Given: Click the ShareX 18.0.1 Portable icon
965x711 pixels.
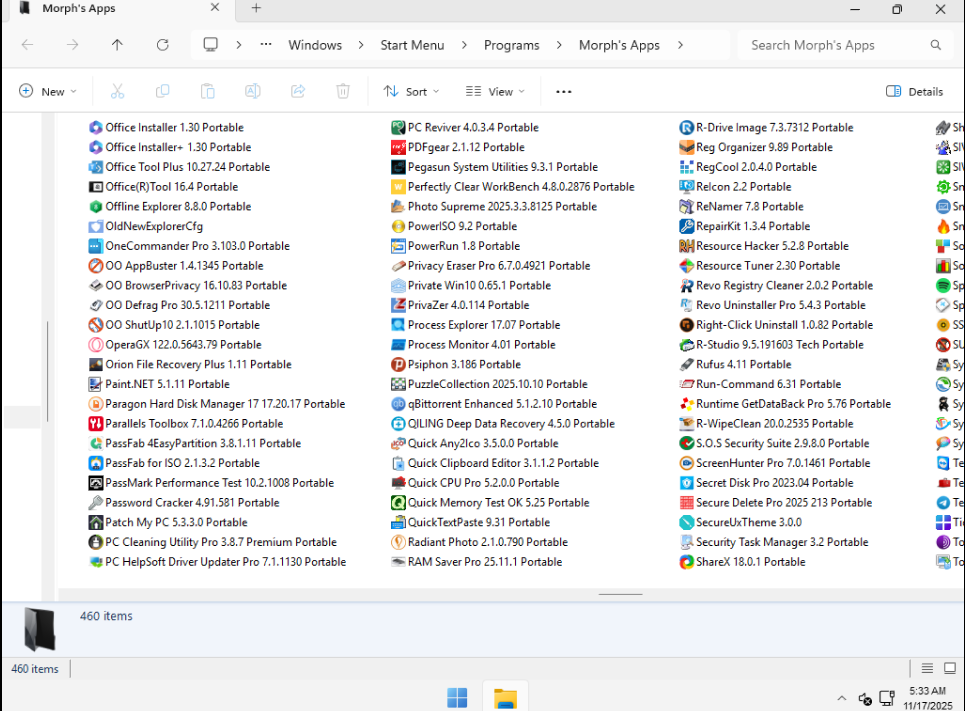Looking at the screenshot, I should pos(687,562).
